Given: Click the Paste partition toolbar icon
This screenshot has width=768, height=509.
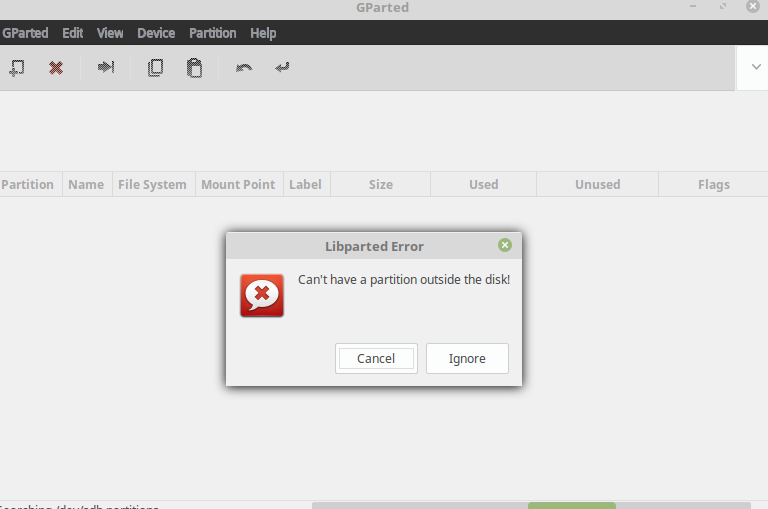Looking at the screenshot, I should tap(194, 68).
